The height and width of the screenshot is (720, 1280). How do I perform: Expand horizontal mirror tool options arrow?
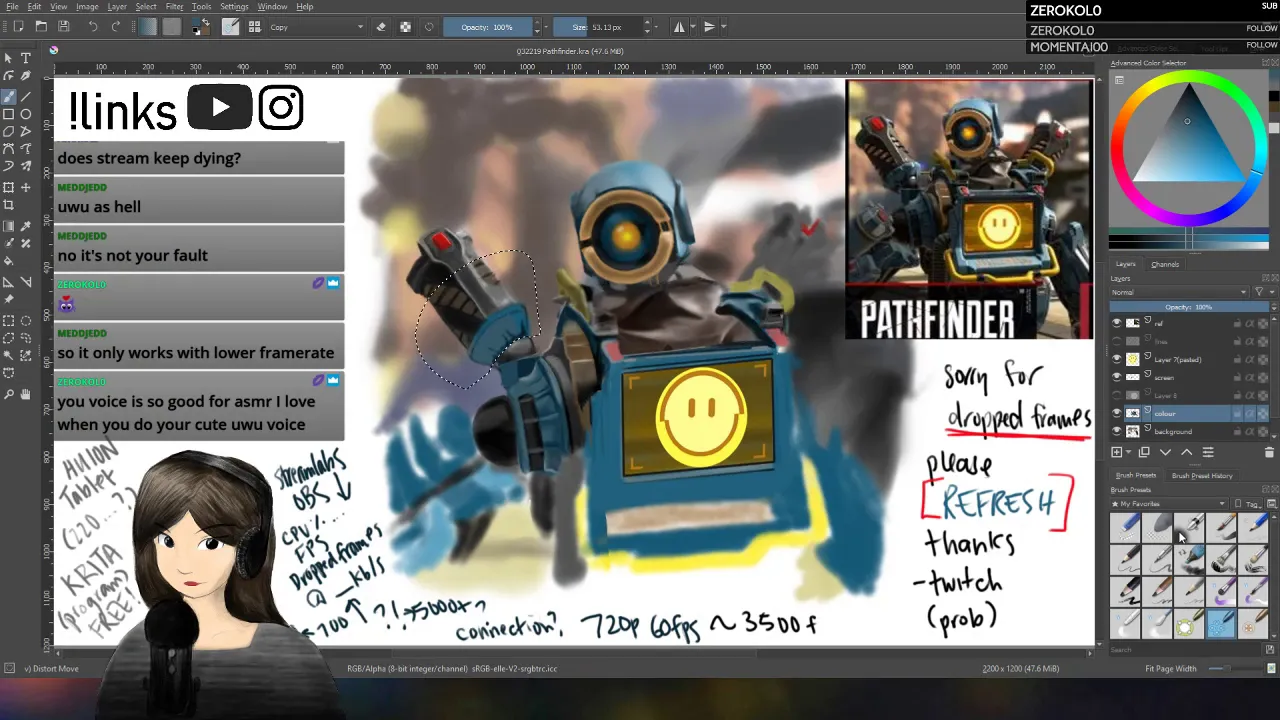point(693,27)
